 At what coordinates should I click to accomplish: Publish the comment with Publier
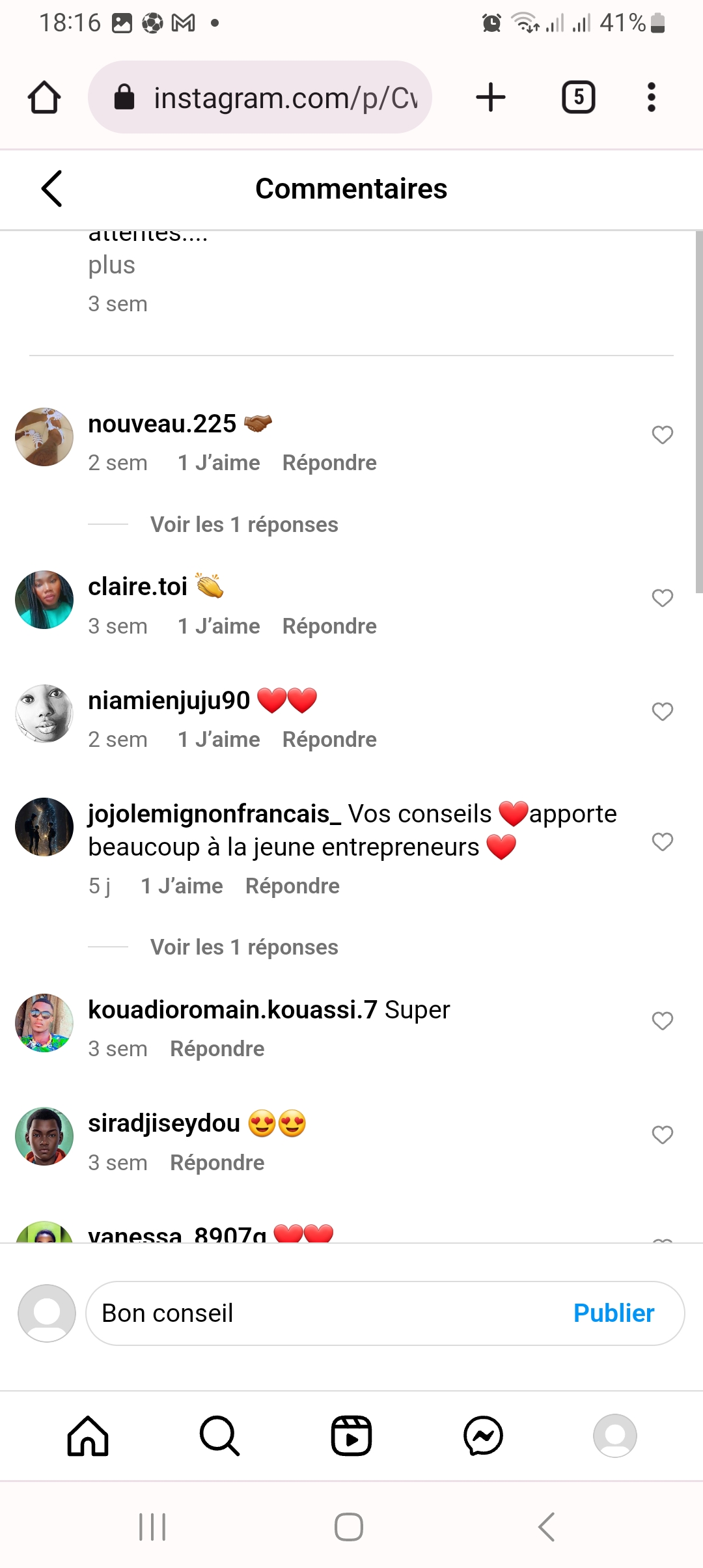click(x=613, y=1313)
